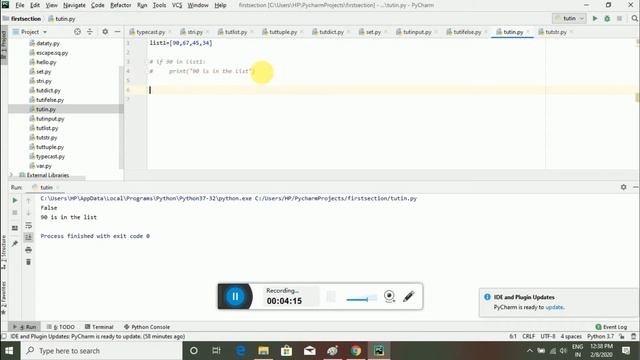Start debugging with the bug icon
640x360 pixels.
tap(607, 18)
